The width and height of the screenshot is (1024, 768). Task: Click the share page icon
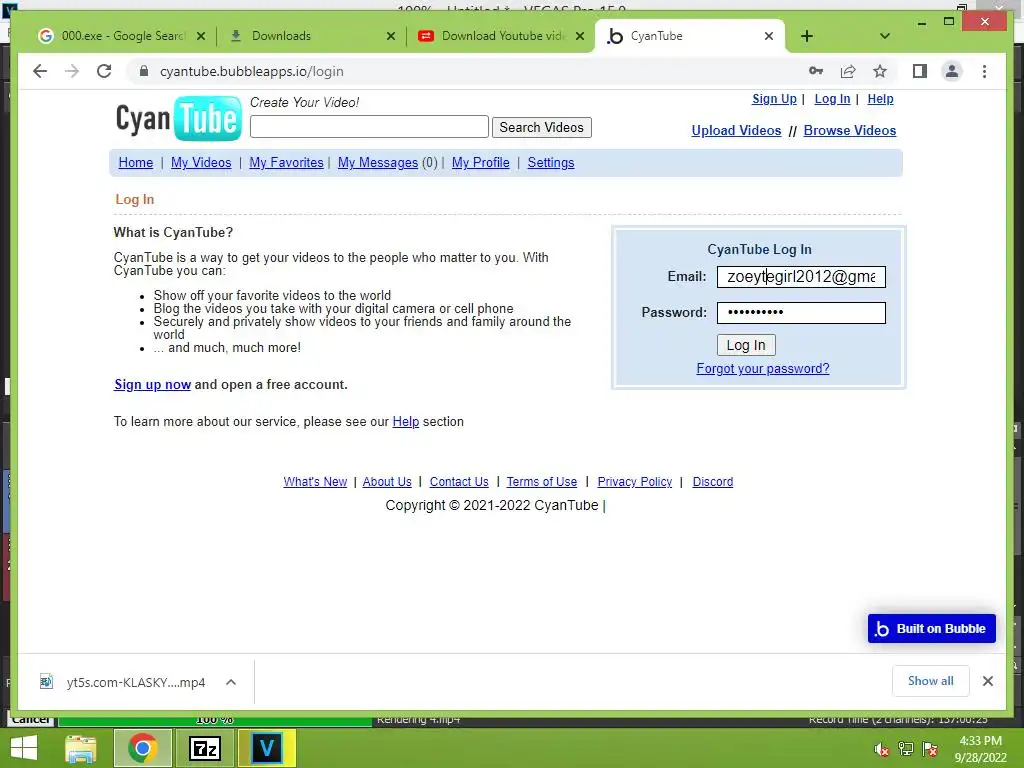pos(848,71)
